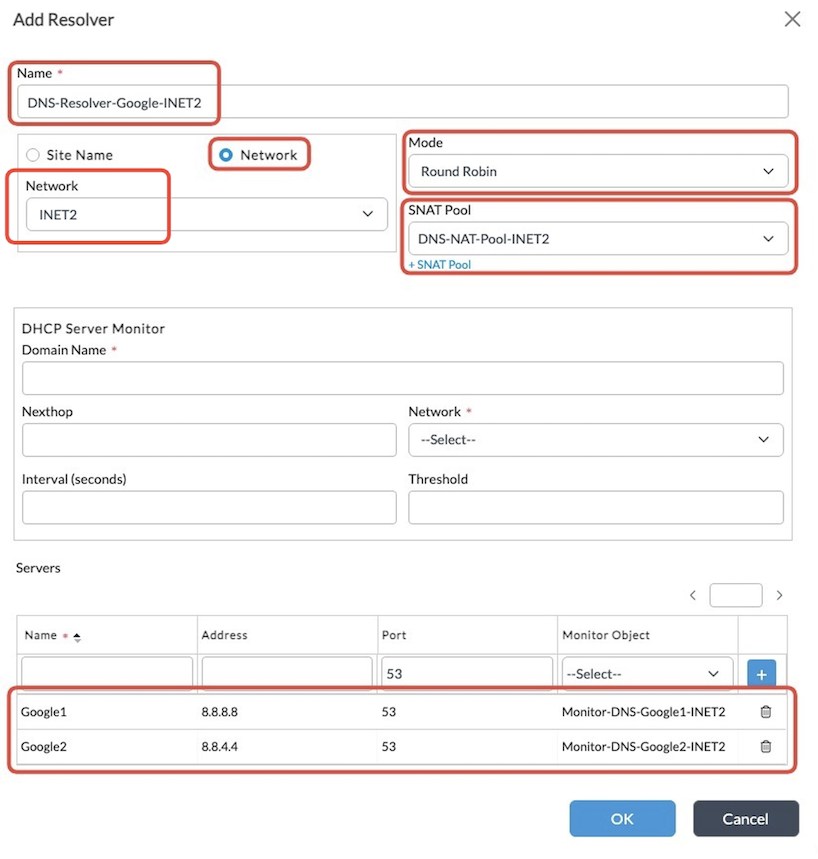
Task: Delete the Google1 server row
Action: tap(765, 712)
